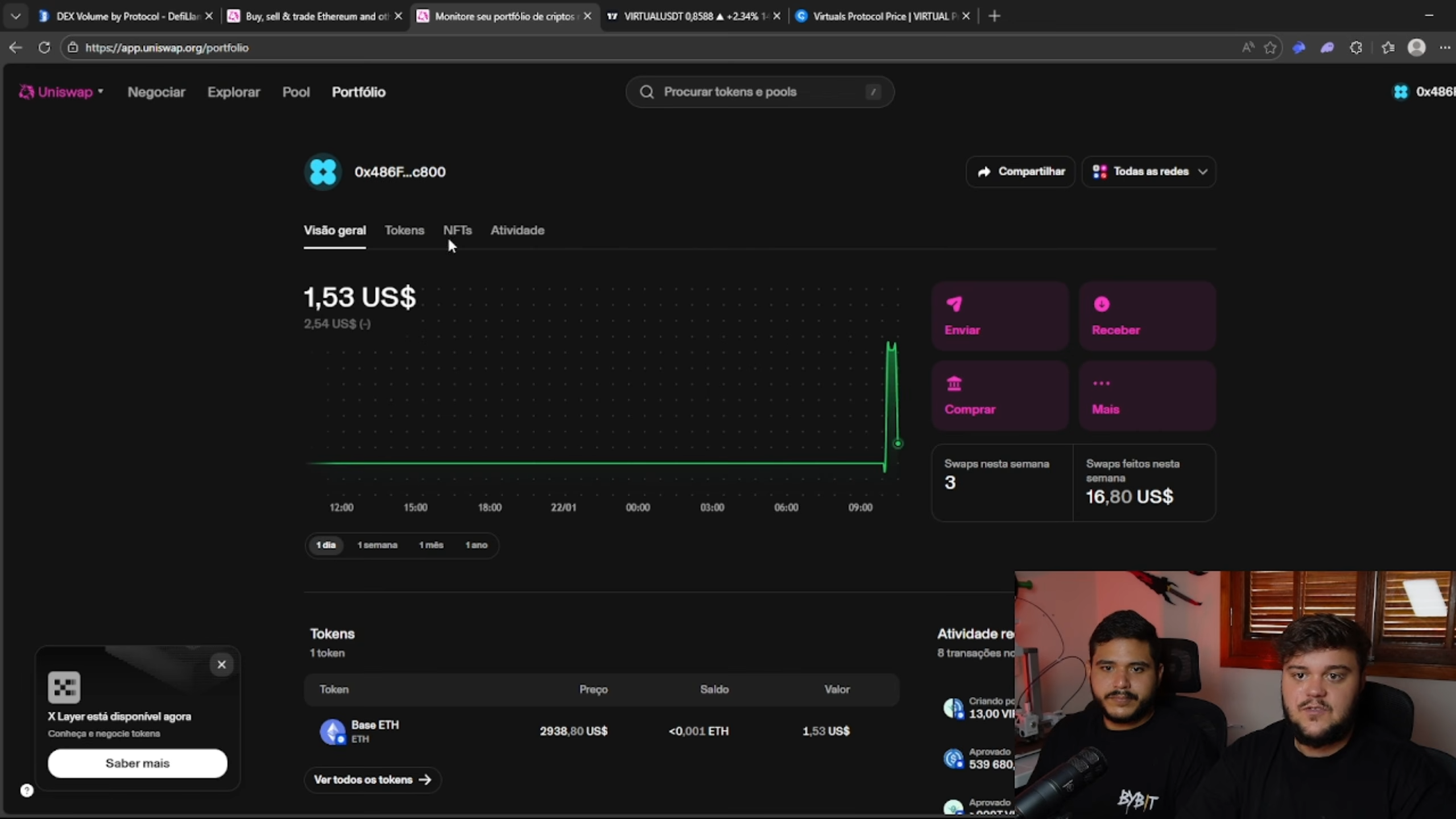The height and width of the screenshot is (819, 1456).
Task: Open the Uniswap menu dropdown arrow
Action: pyautogui.click(x=101, y=91)
